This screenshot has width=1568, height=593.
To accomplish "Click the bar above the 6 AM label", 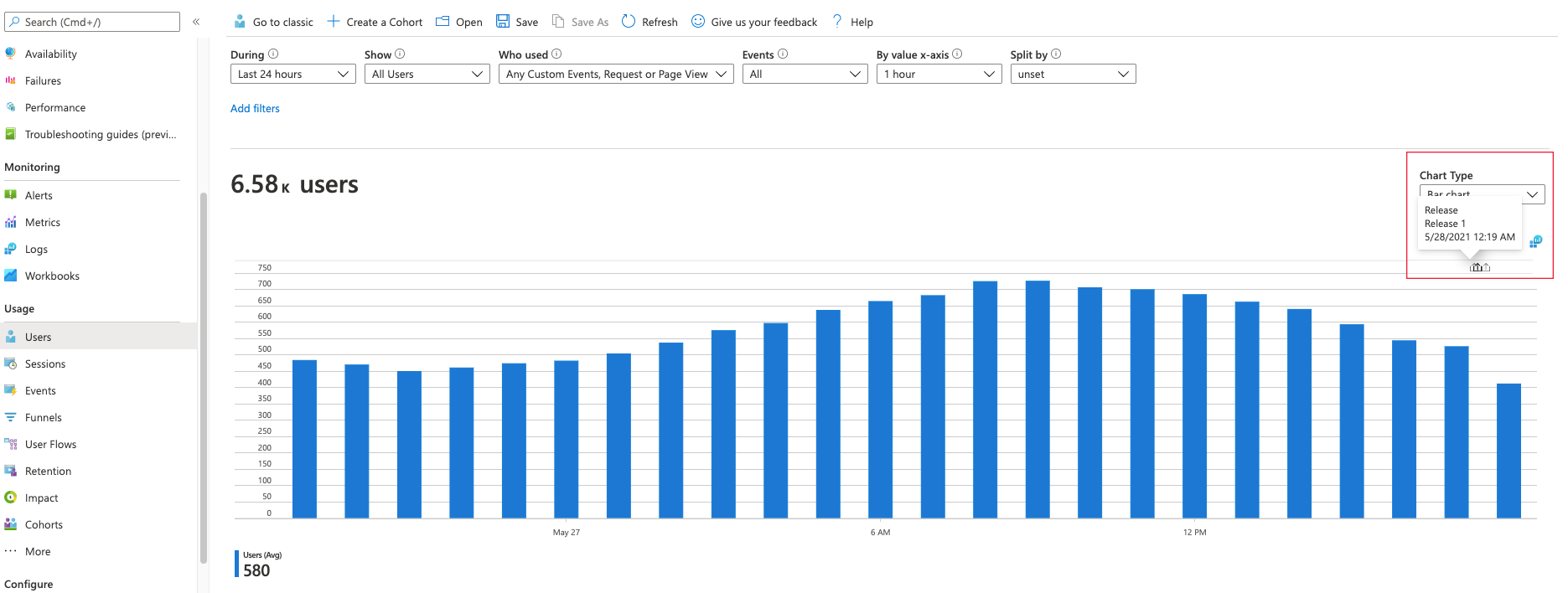I will (x=880, y=409).
